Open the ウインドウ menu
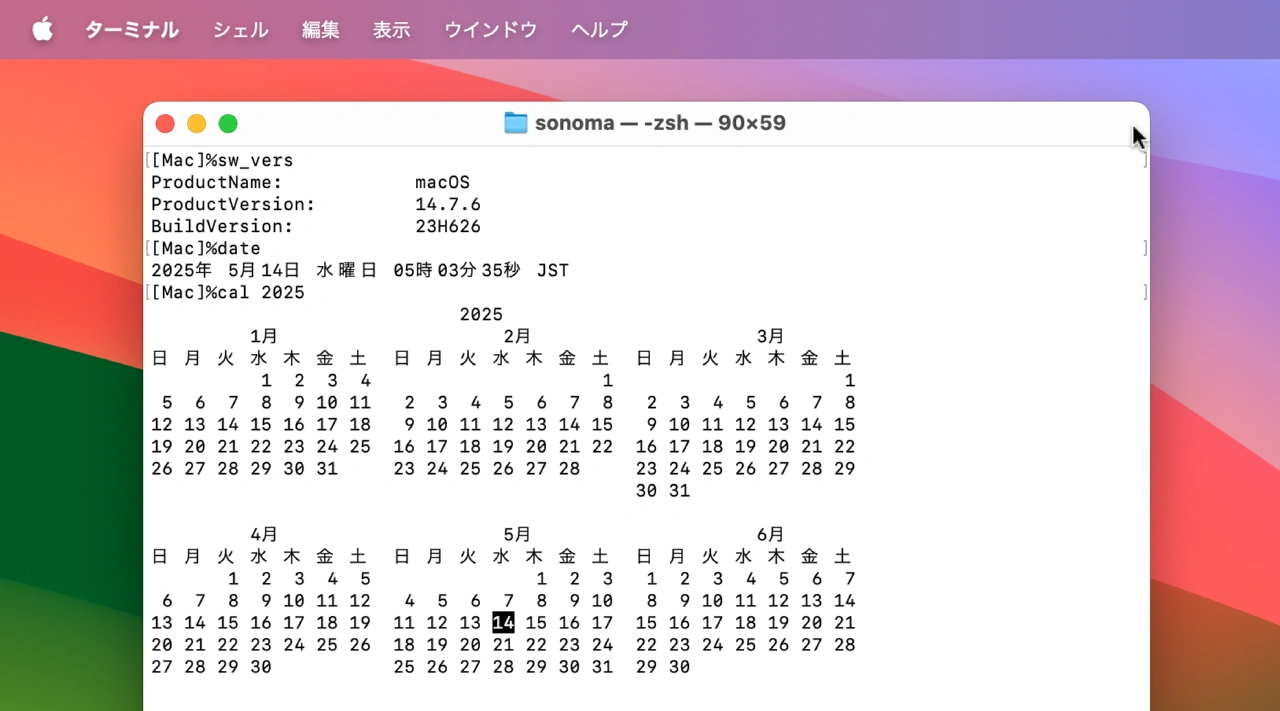This screenshot has width=1280, height=711. (x=490, y=29)
